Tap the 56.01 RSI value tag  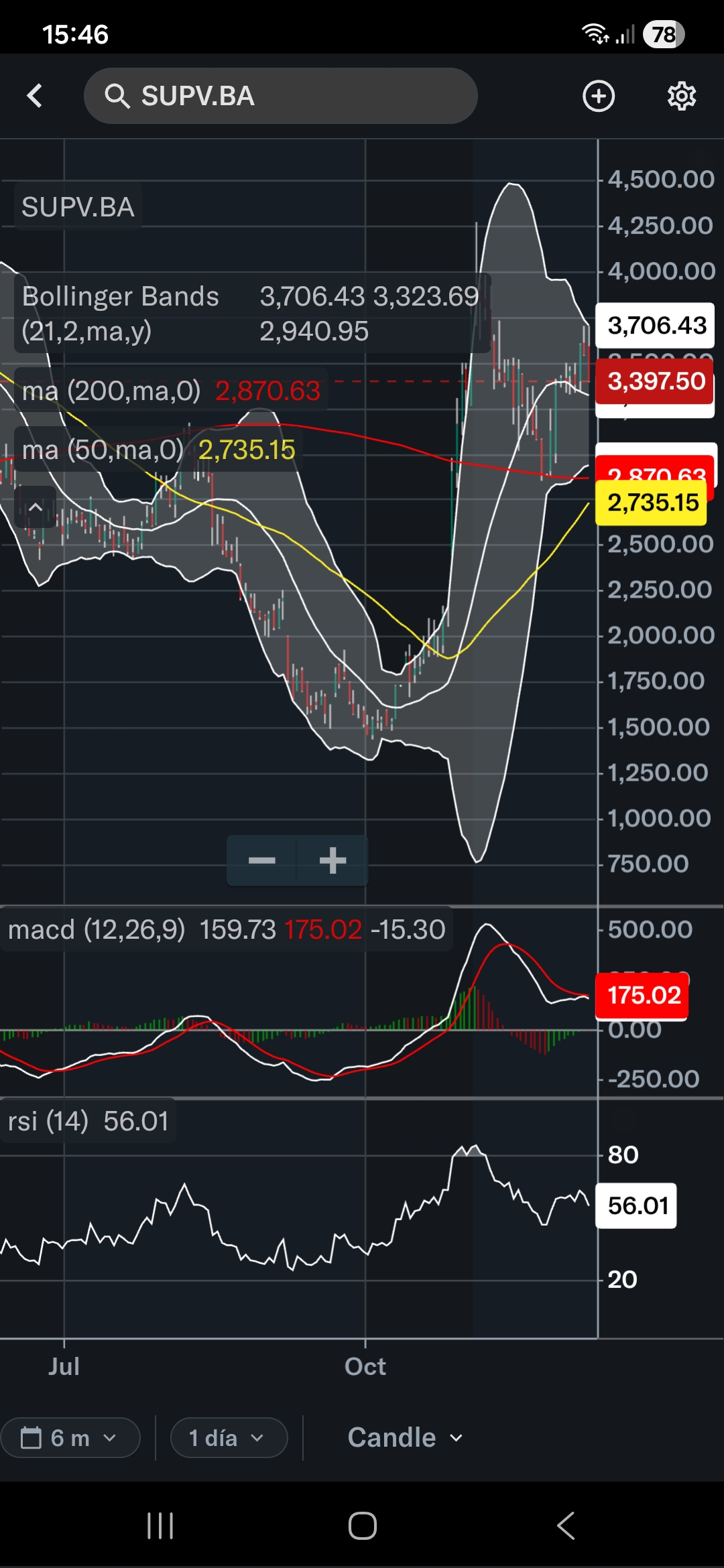pyautogui.click(x=636, y=1205)
